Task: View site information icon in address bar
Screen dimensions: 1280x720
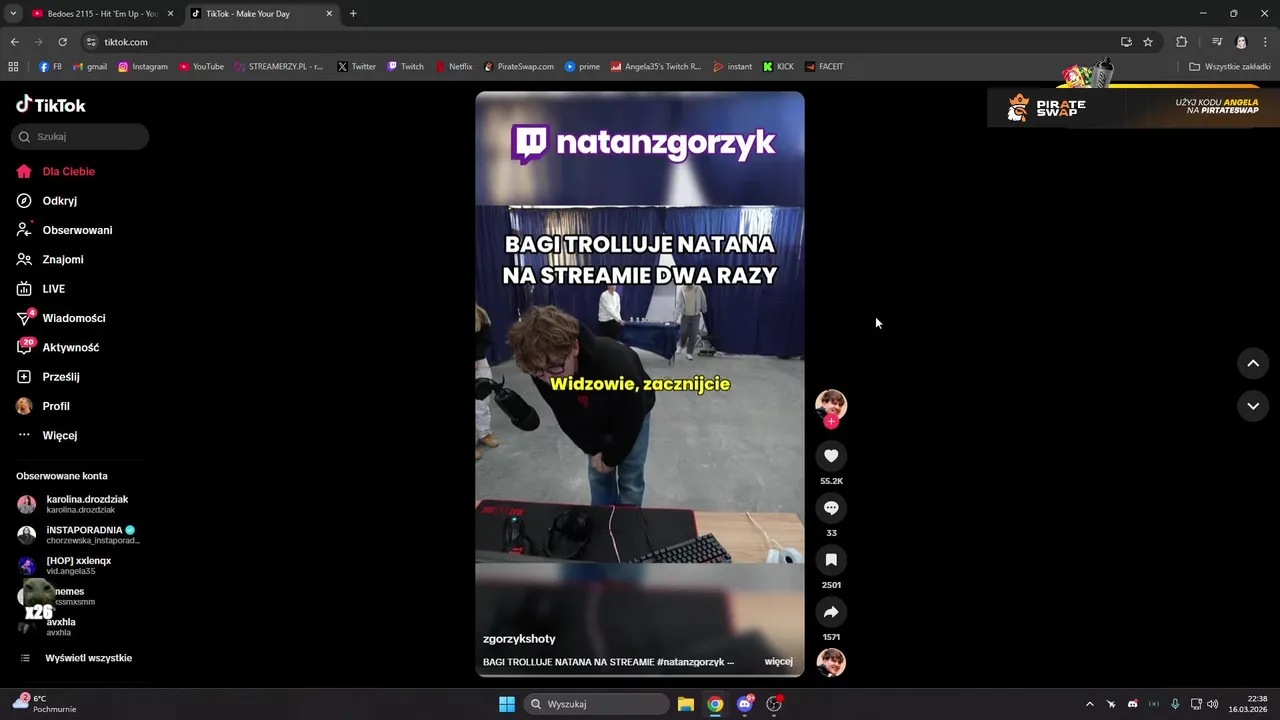Action: (x=91, y=42)
